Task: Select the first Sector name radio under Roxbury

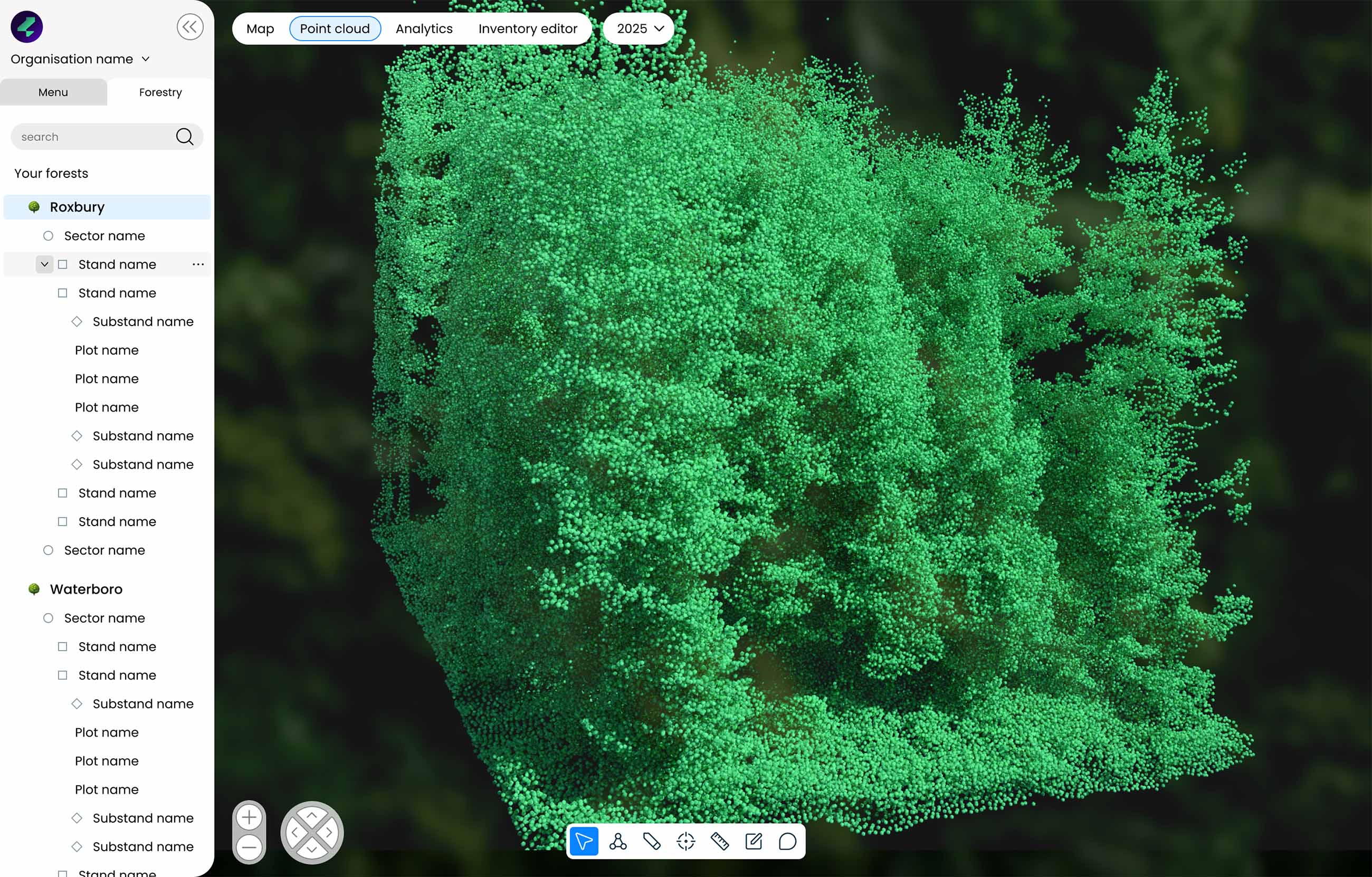Action: pos(49,236)
